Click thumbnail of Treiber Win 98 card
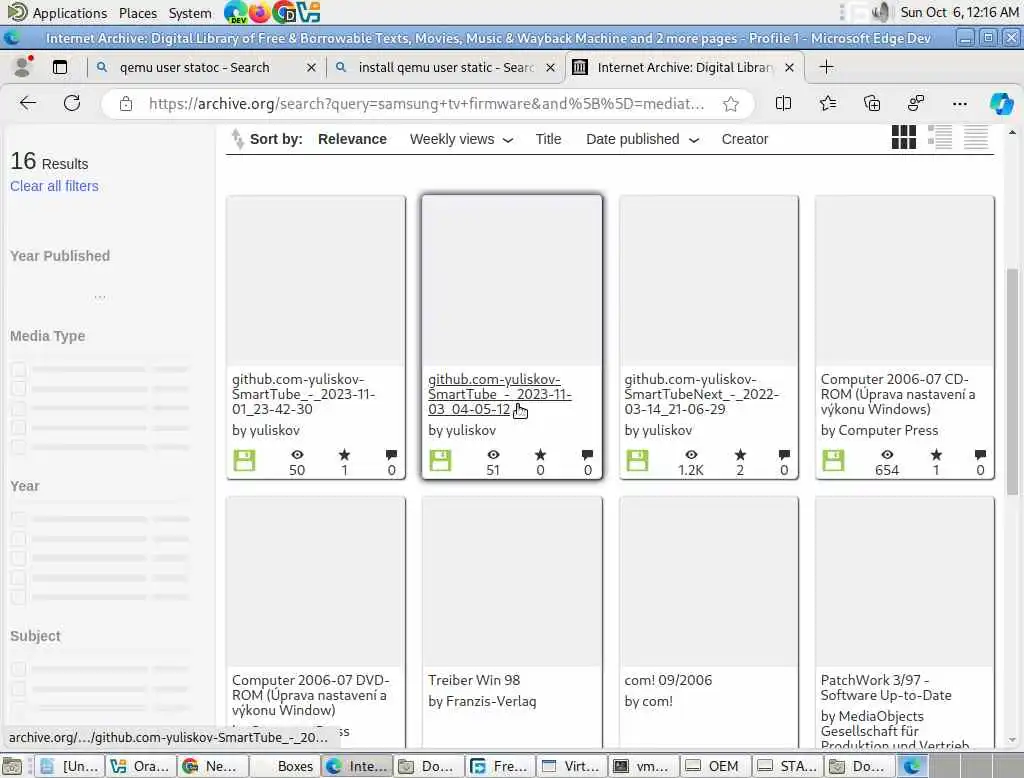This screenshot has width=1024, height=778. (x=511, y=581)
